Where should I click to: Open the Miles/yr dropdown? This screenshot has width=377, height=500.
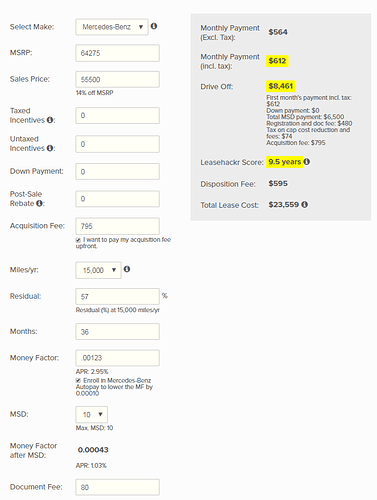pos(98,270)
